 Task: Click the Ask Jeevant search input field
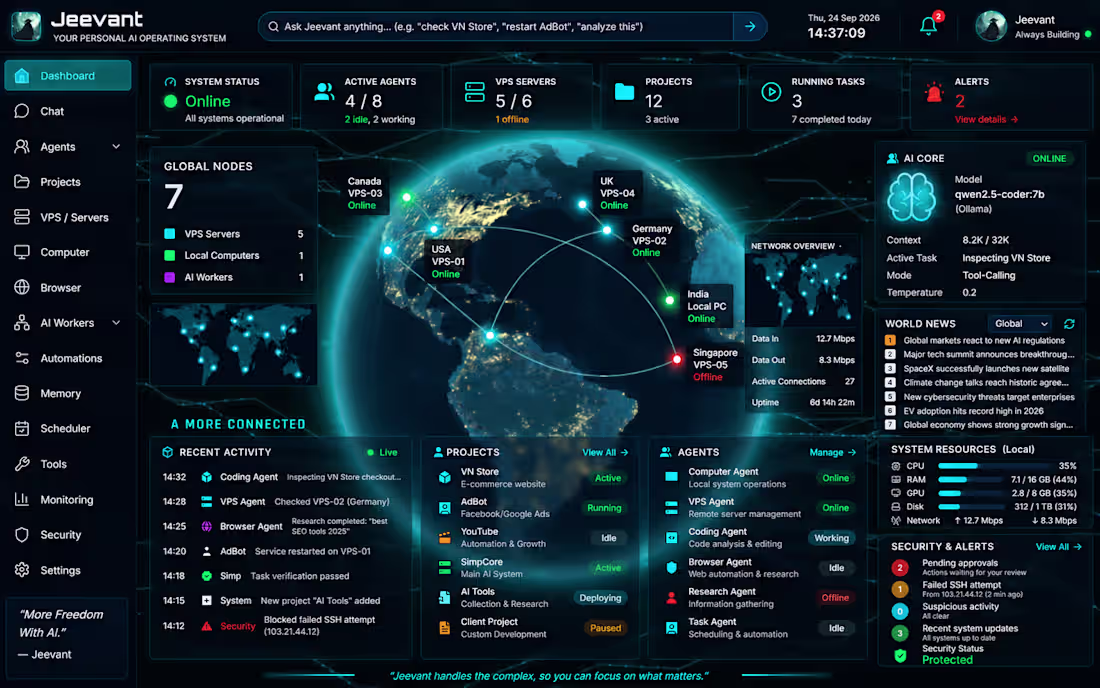coord(496,27)
